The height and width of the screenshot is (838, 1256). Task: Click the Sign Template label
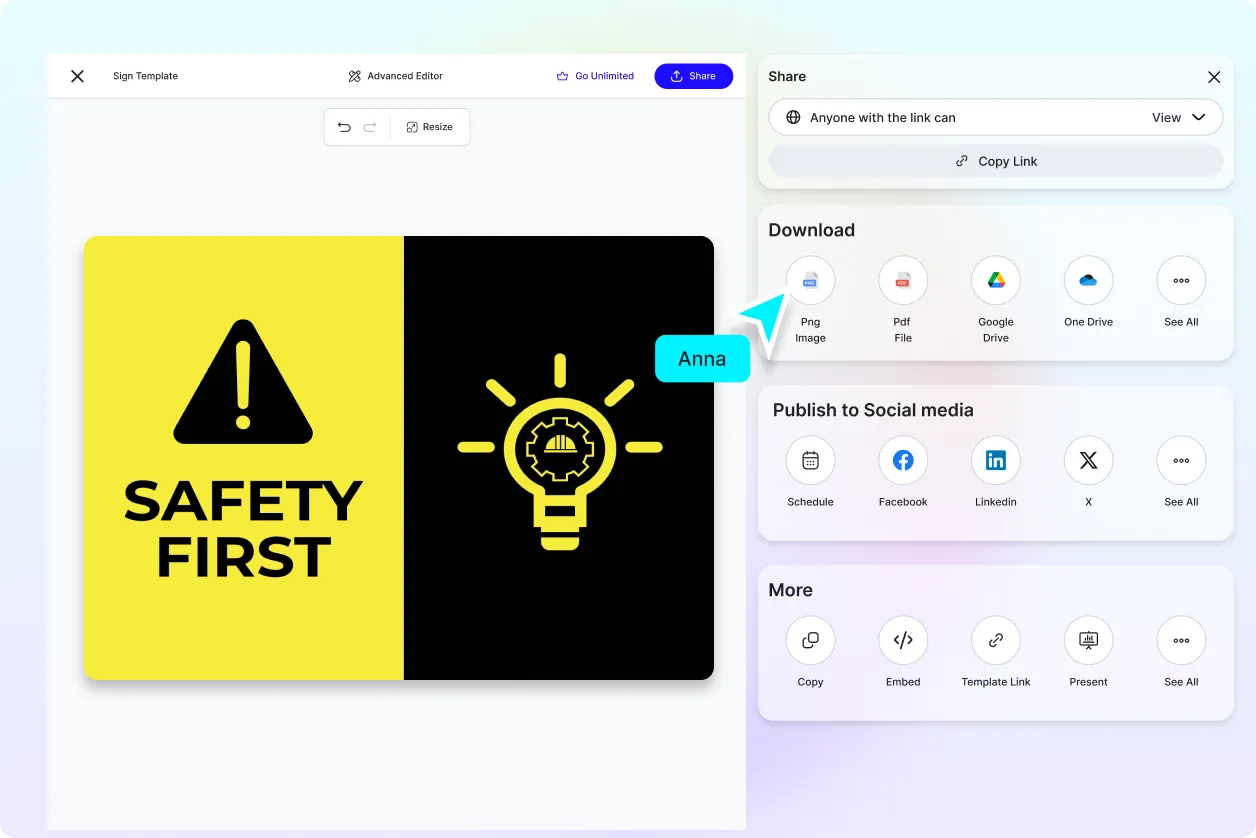(145, 76)
